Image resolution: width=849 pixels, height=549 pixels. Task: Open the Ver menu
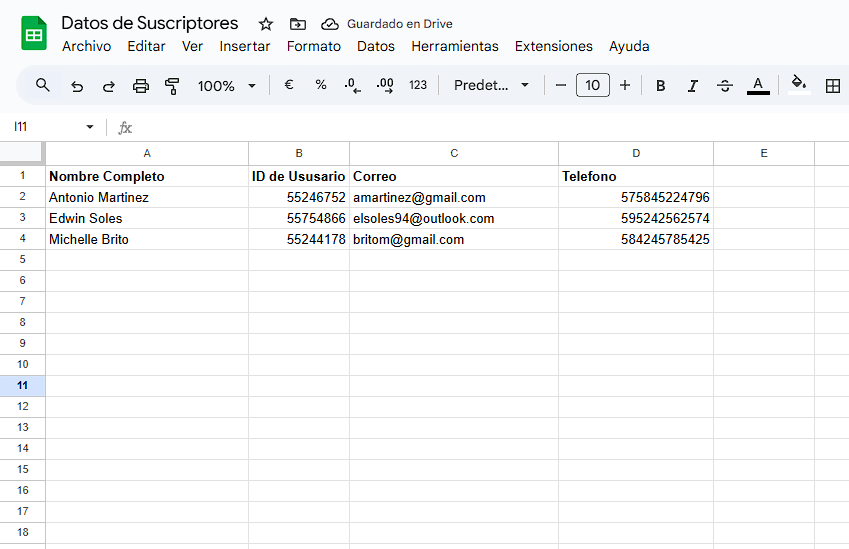[192, 47]
